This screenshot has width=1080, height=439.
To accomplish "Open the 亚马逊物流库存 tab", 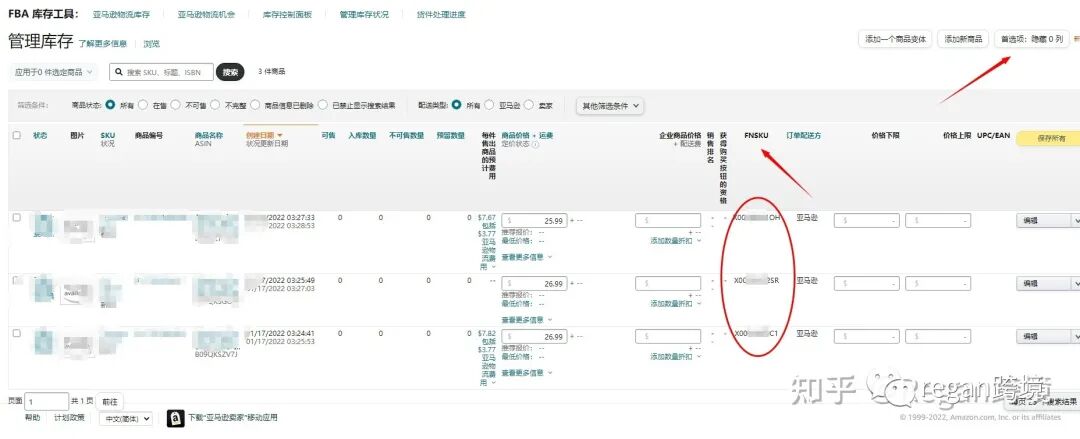I will (x=121, y=14).
